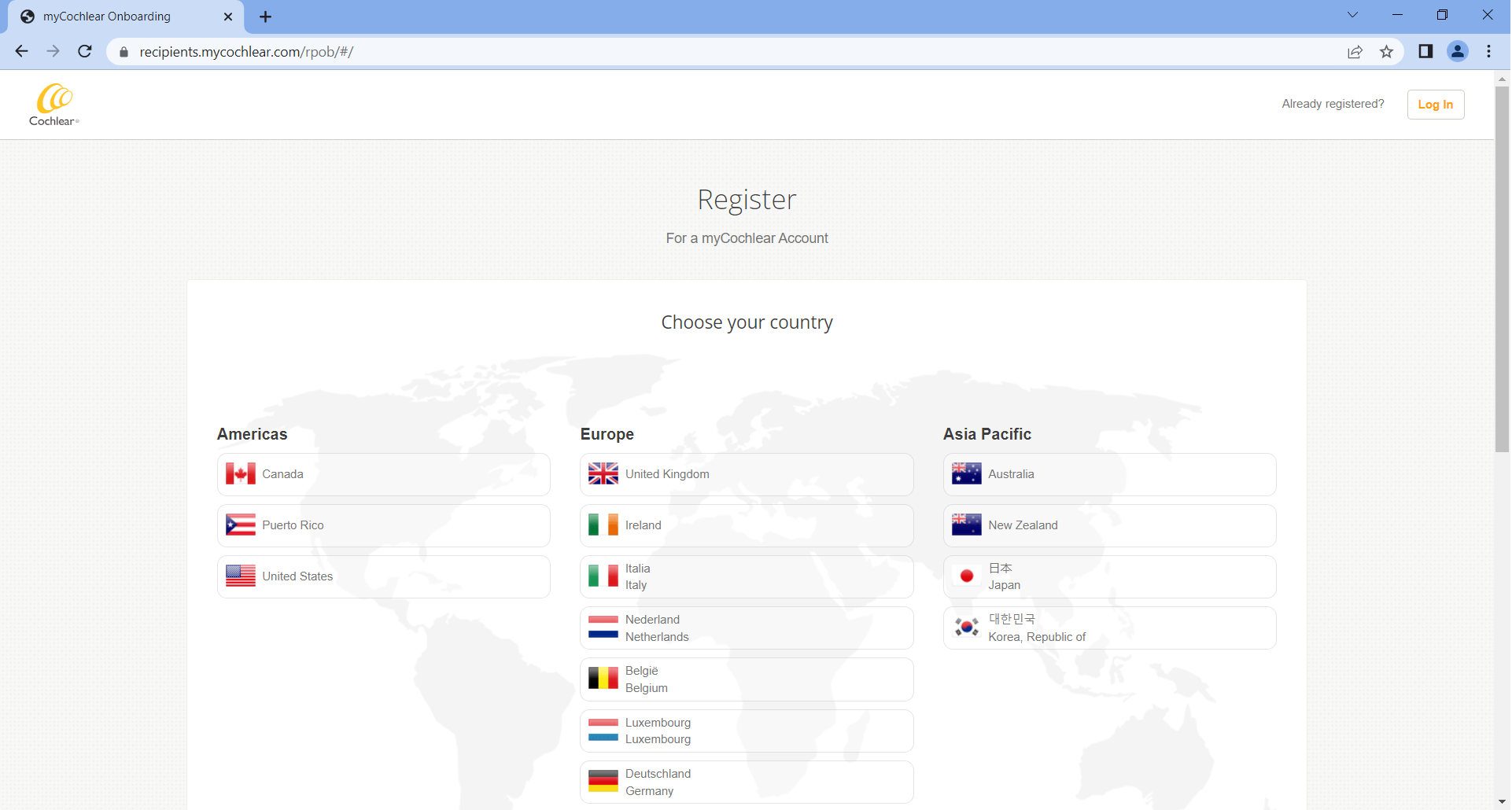Screen dimensions: 1512x810
Task: Click the Log In button
Action: [1435, 104]
